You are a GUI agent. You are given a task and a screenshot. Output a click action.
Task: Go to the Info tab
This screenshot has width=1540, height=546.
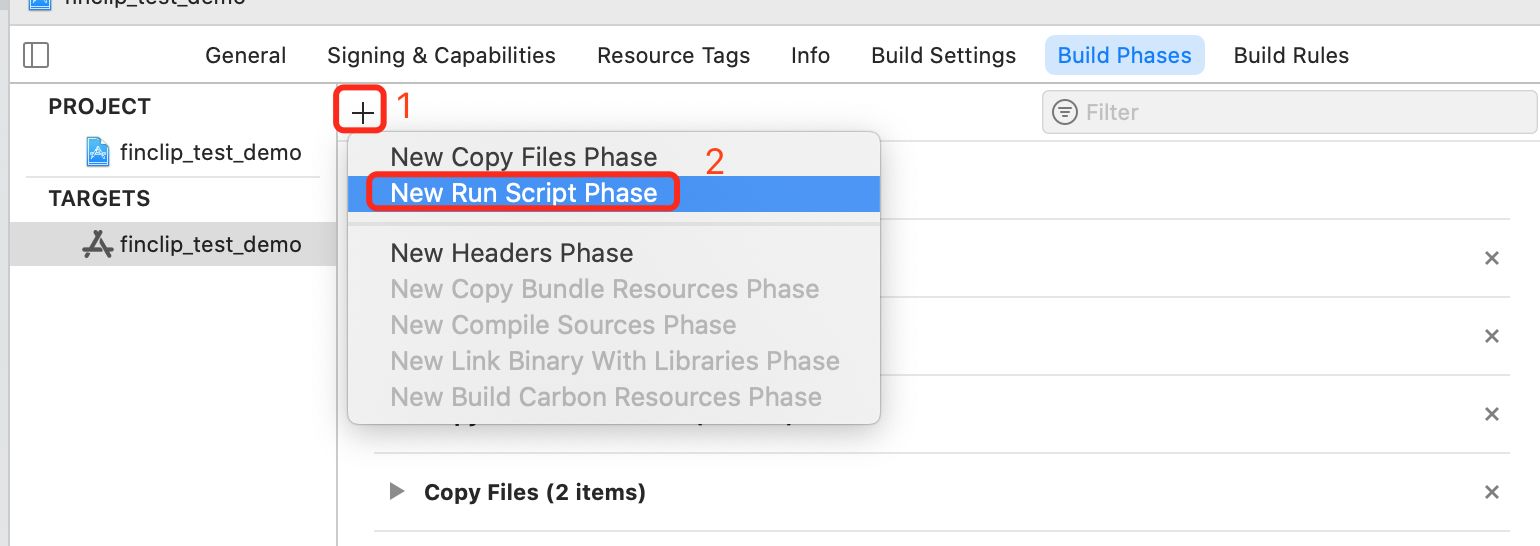[x=810, y=56]
